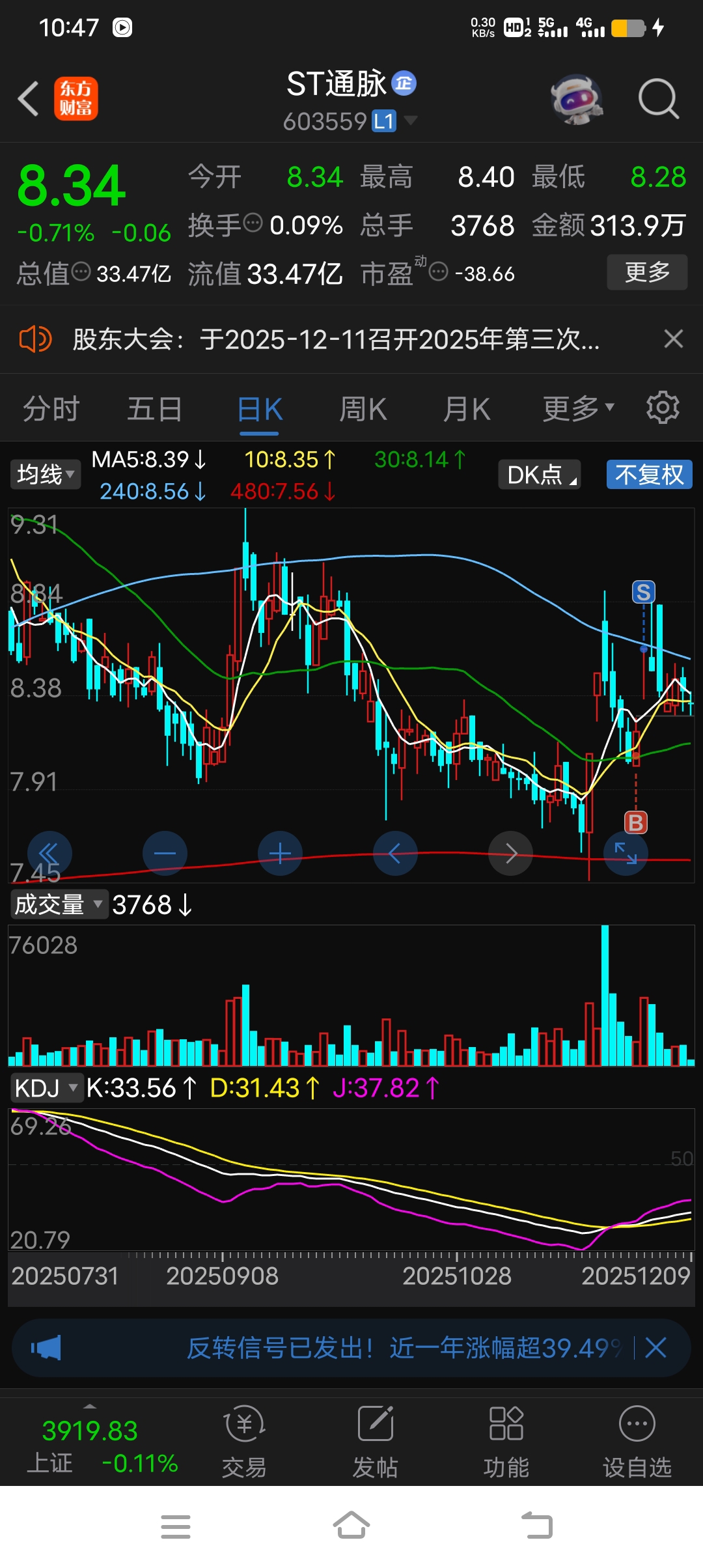Tap Android home navigation button
703x1568 pixels.
[351, 1526]
